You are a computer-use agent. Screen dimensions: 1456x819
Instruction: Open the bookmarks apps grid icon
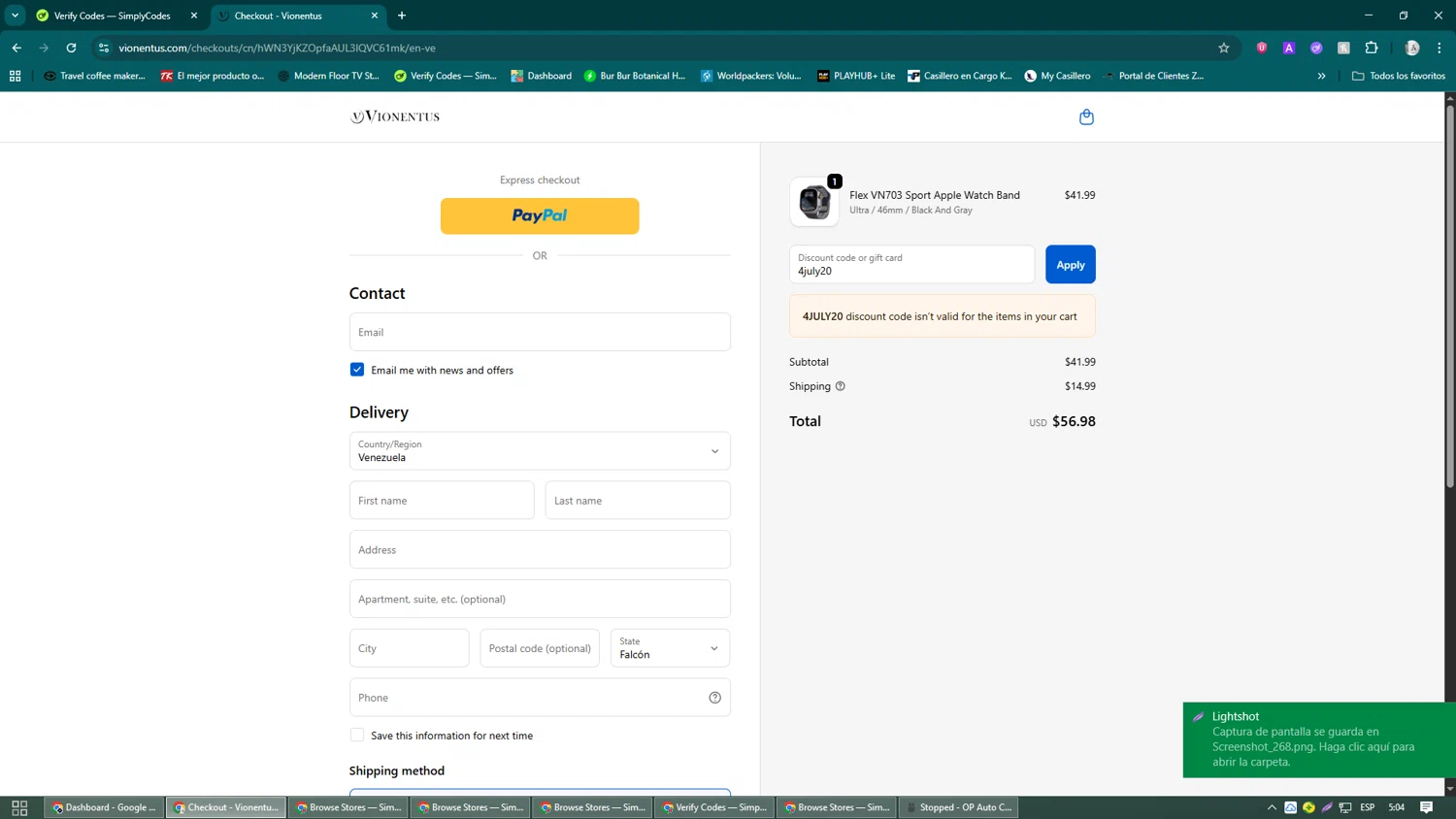click(15, 76)
